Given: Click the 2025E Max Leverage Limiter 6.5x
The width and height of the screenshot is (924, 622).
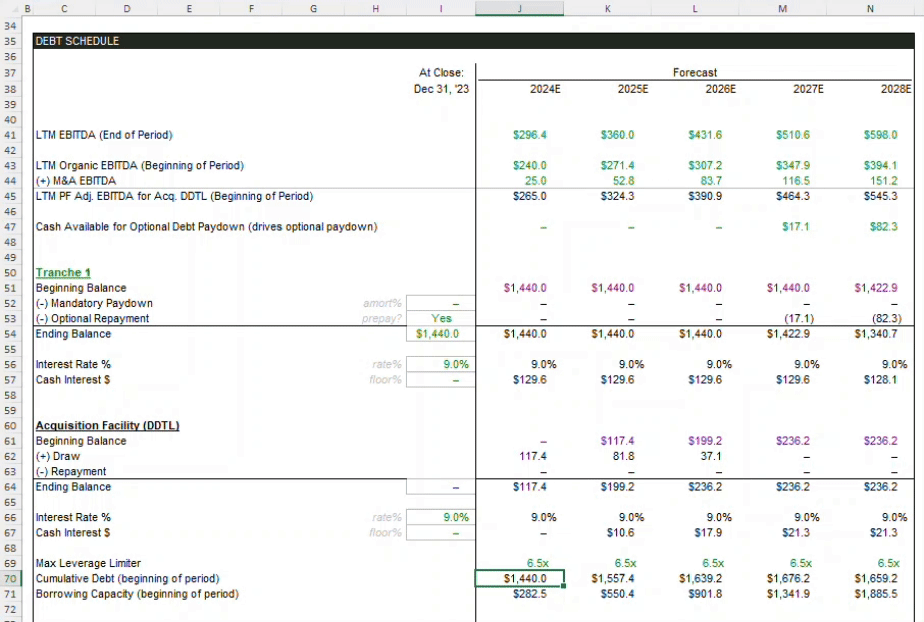Looking at the screenshot, I should pyautogui.click(x=626, y=563).
